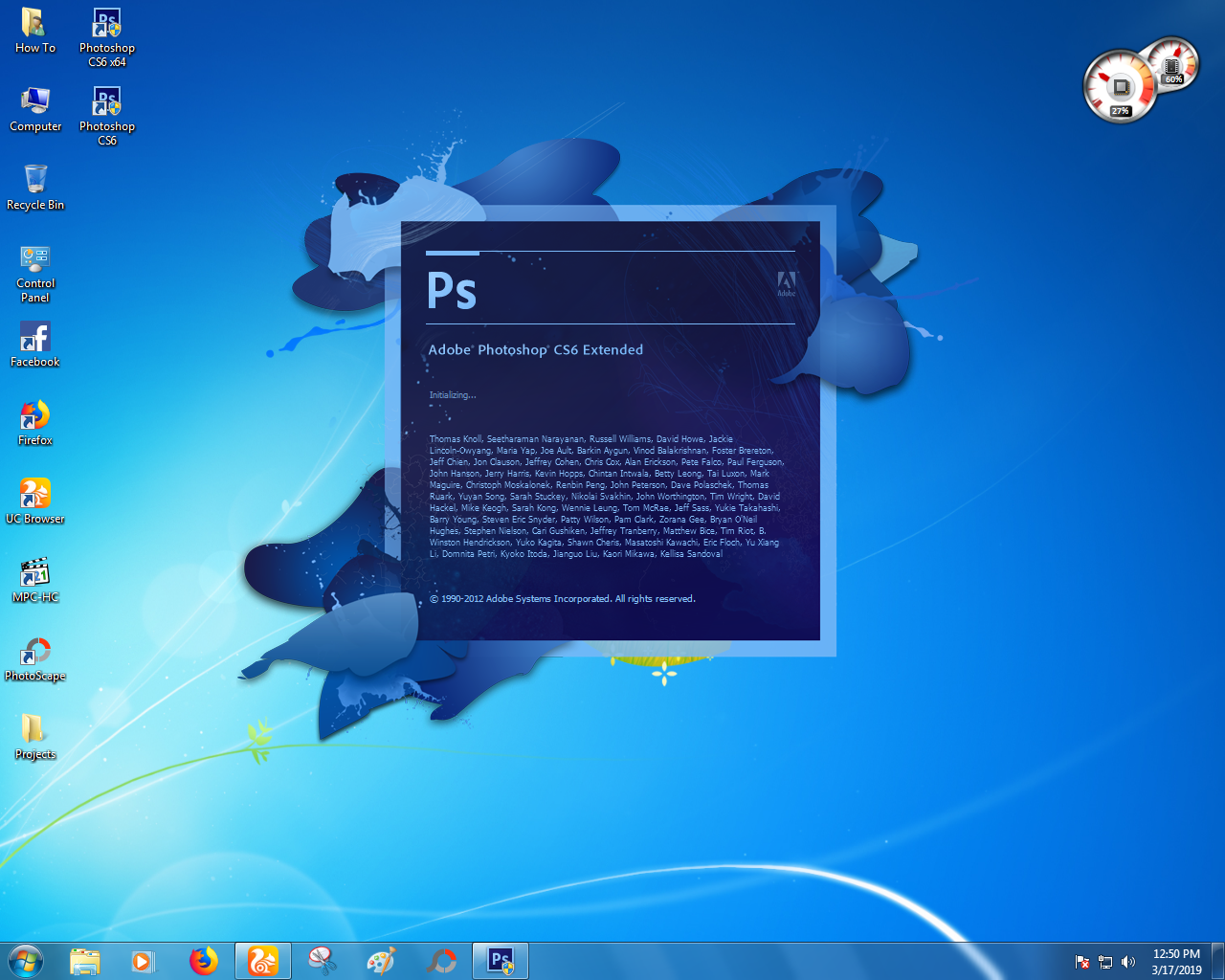Viewport: 1225px width, 980px height.
Task: Select the Computer desktop icon
Action: (35, 109)
